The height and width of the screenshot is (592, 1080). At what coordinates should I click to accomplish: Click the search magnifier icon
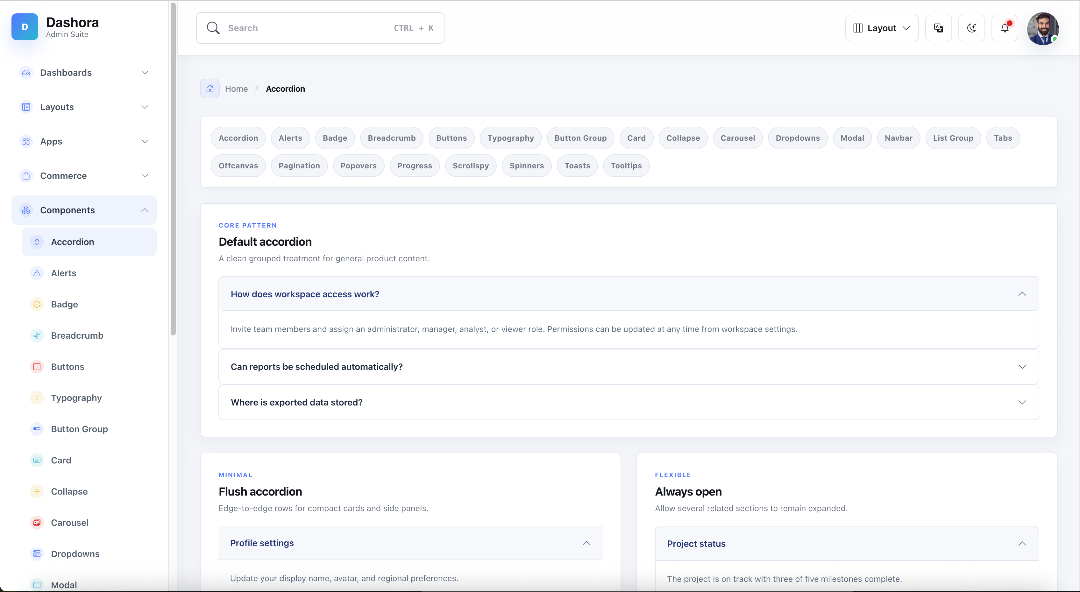tap(213, 28)
